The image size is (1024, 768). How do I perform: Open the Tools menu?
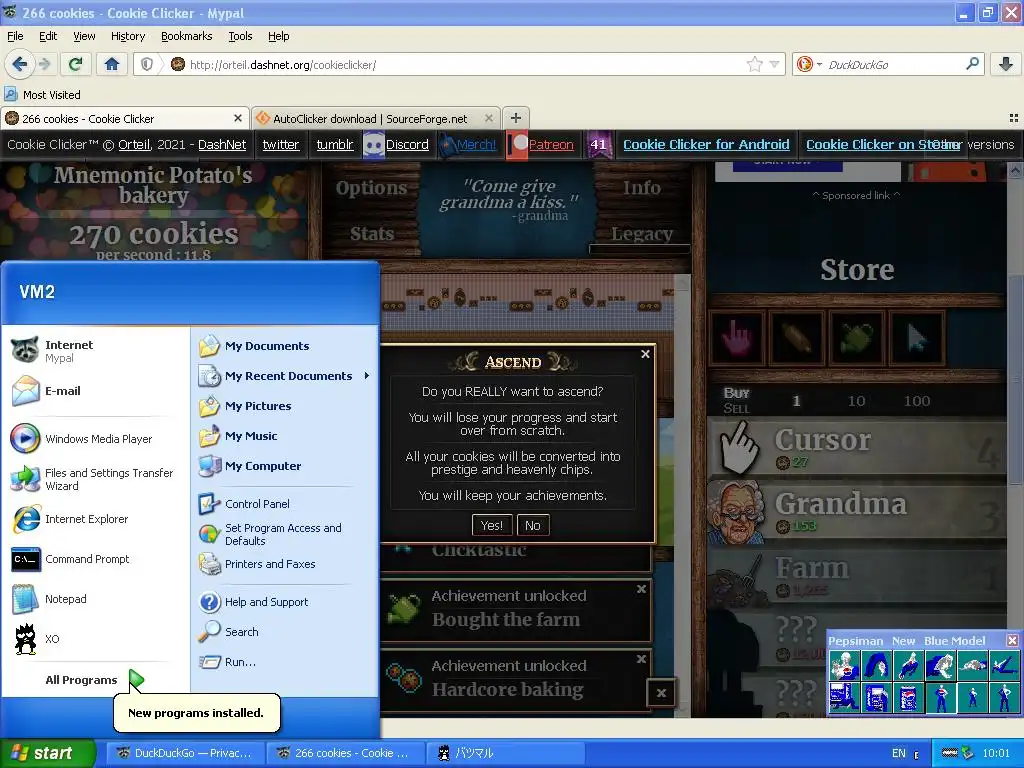(240, 36)
